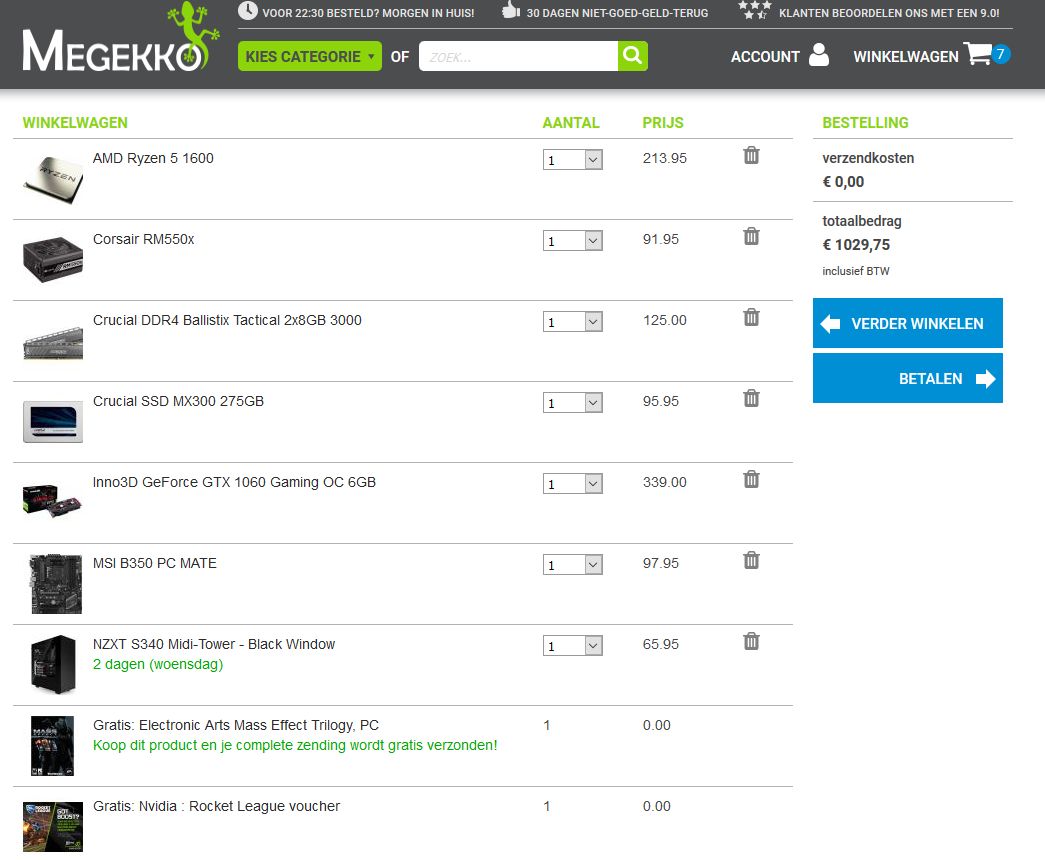Expand the KIES CATEGORIE menu
This screenshot has width=1045, height=860.
(310, 56)
